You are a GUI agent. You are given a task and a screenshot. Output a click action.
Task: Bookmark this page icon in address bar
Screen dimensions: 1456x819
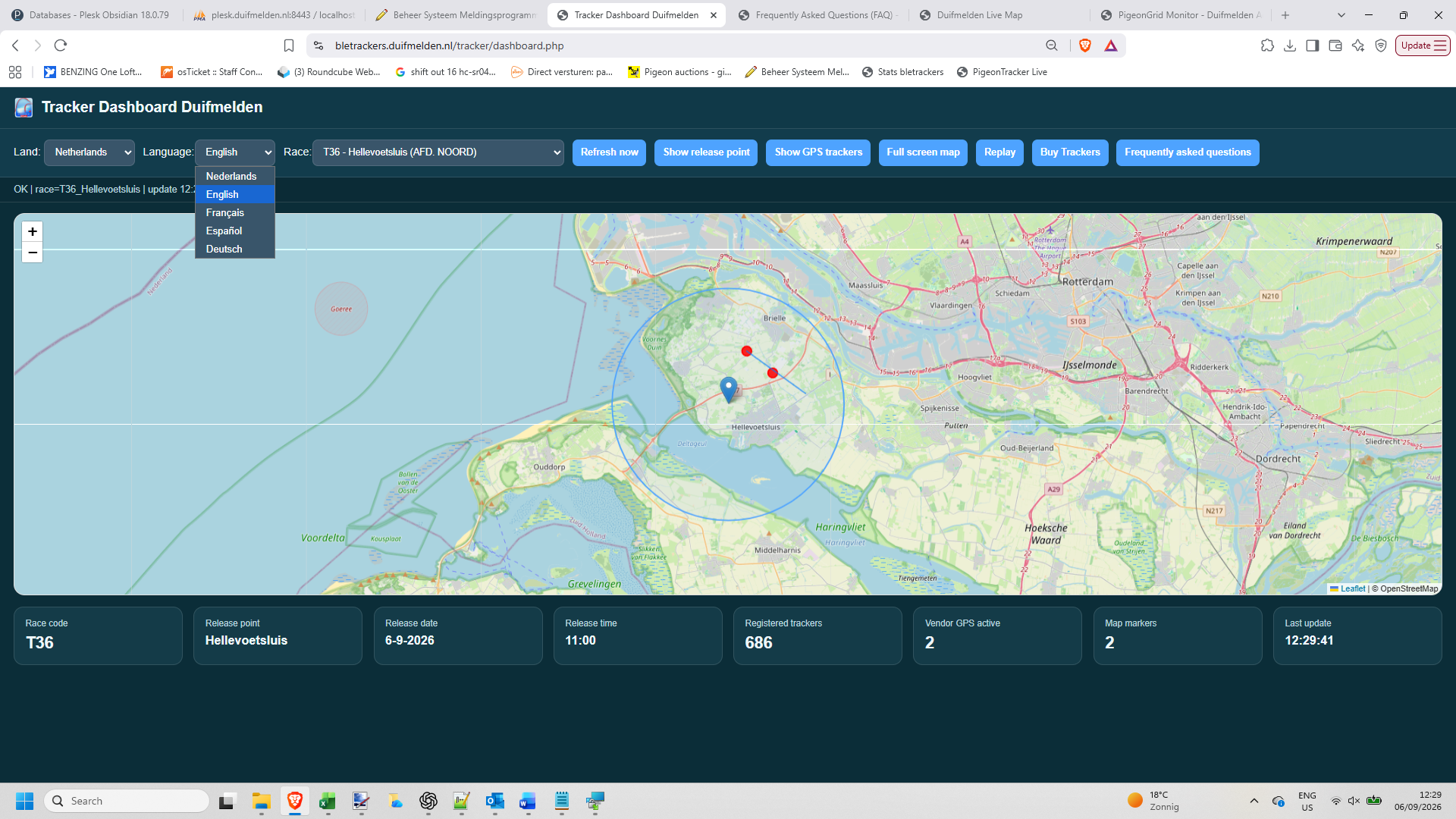click(x=289, y=45)
